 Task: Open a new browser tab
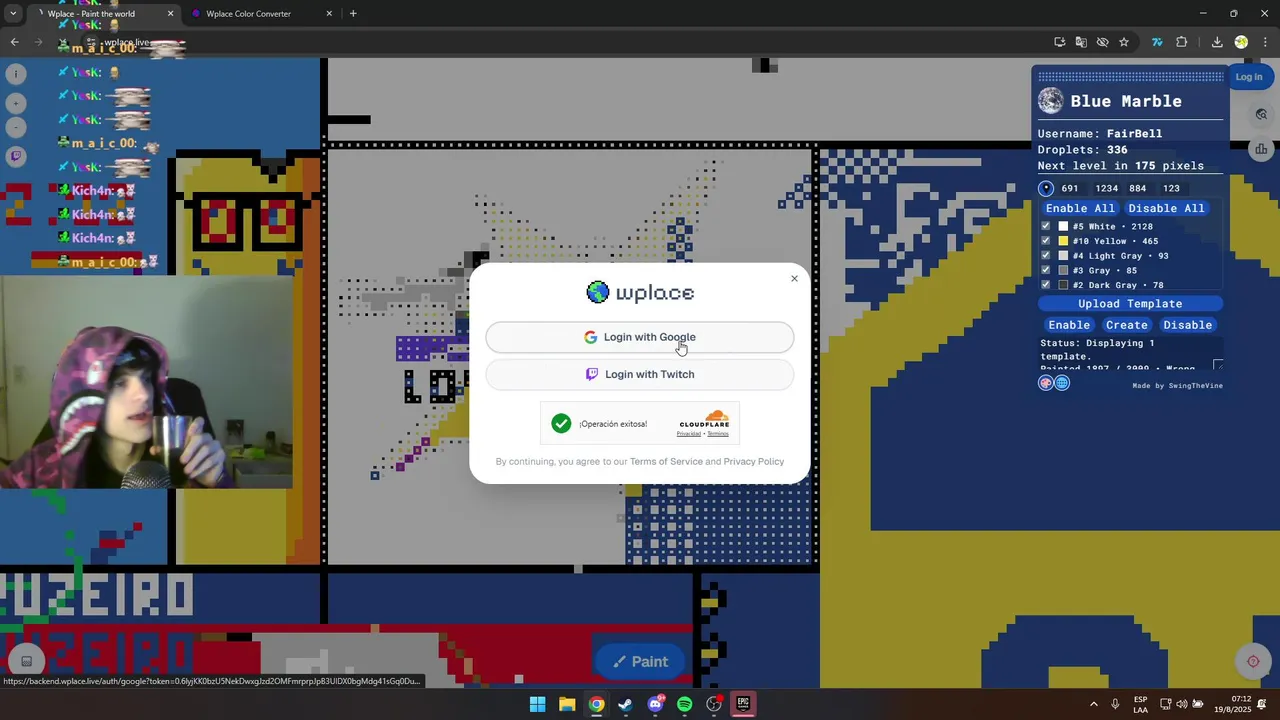(x=353, y=14)
